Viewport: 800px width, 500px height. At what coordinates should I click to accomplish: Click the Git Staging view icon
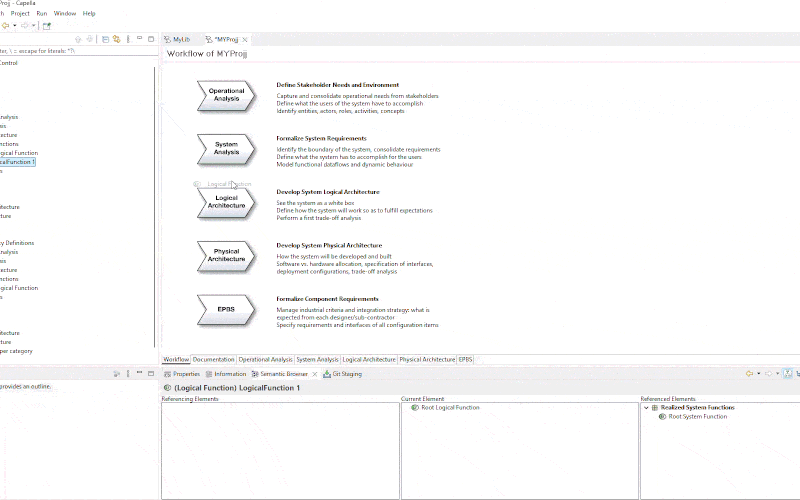tap(327, 374)
